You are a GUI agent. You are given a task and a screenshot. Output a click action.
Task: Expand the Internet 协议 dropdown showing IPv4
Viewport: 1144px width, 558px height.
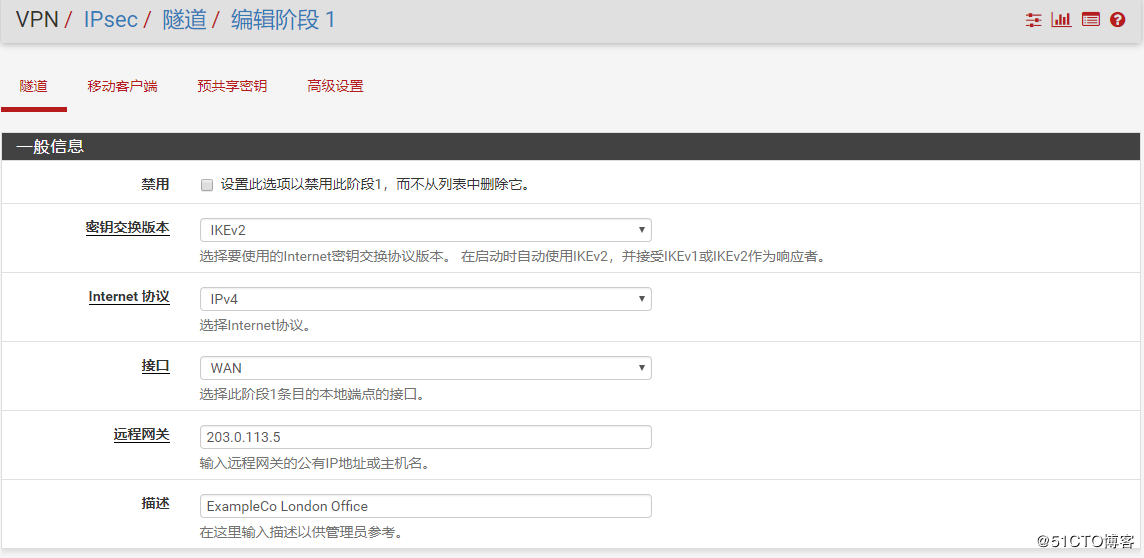(425, 299)
